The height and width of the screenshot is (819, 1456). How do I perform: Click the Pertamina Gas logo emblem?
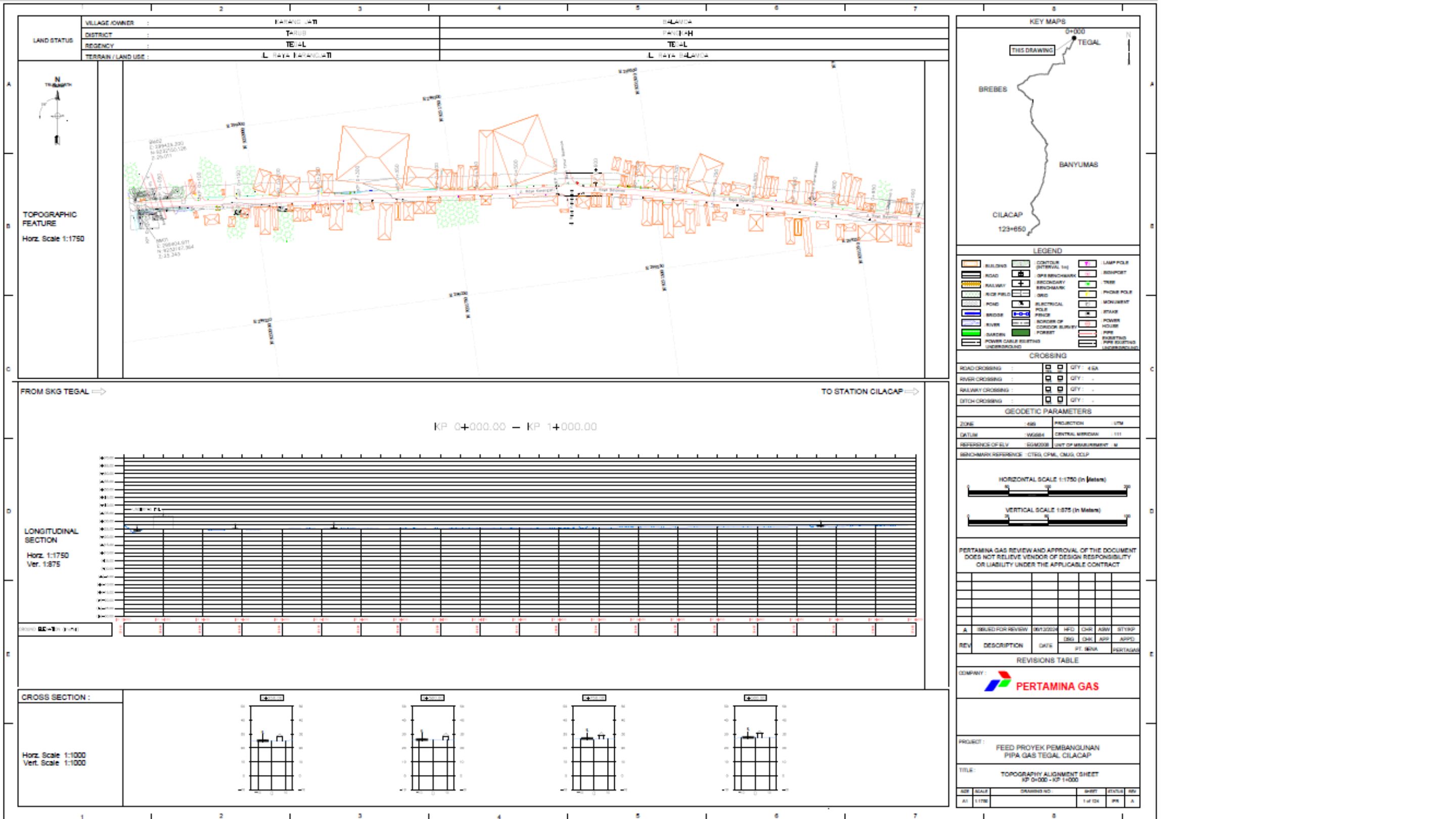pos(997,681)
